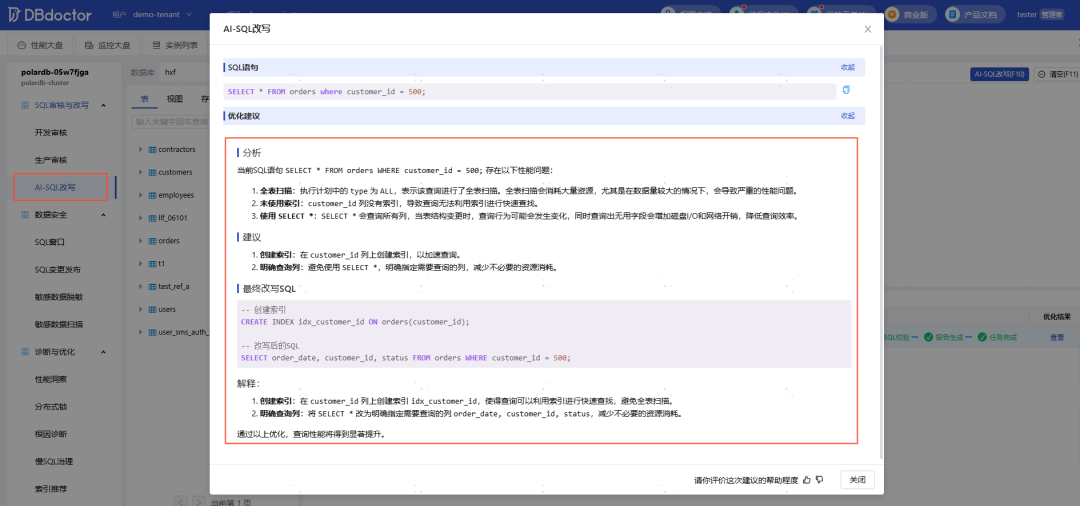This screenshot has height=506, width=1080.
Task: Click 查看 link in the results row
Action: pos(1057,337)
